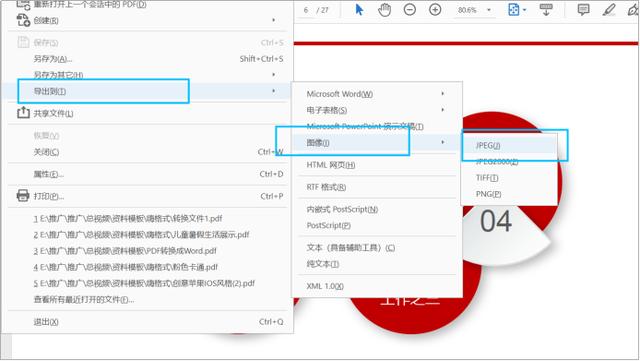
Task: Open recent file PDF转换成Word.pdf
Action: tap(125, 251)
